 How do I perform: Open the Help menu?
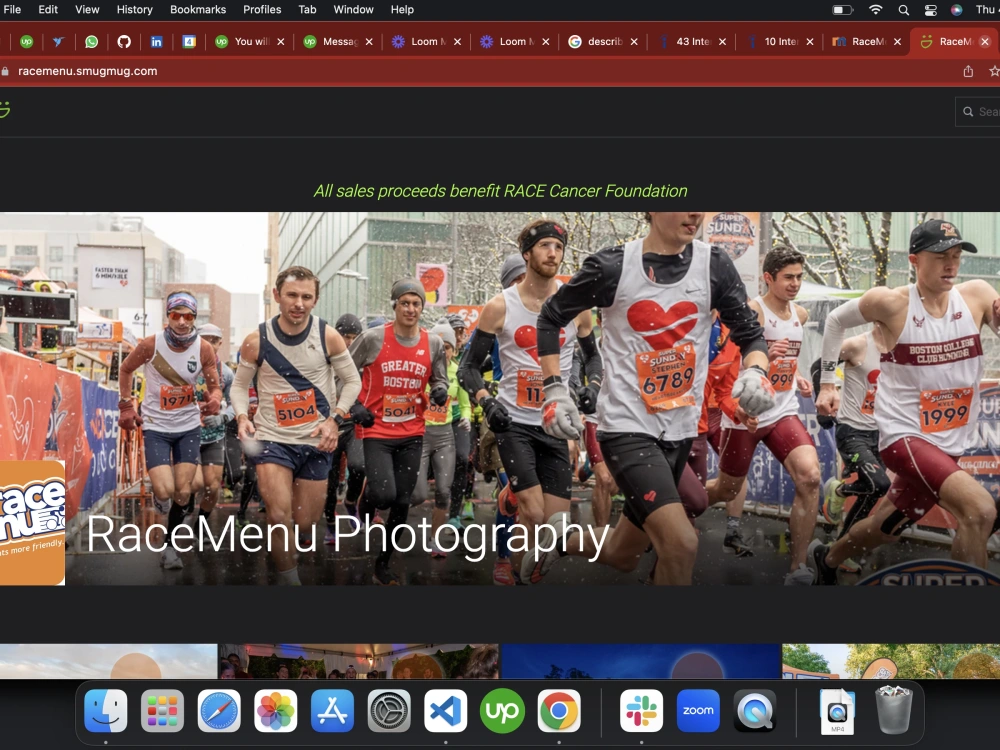[x=402, y=10]
